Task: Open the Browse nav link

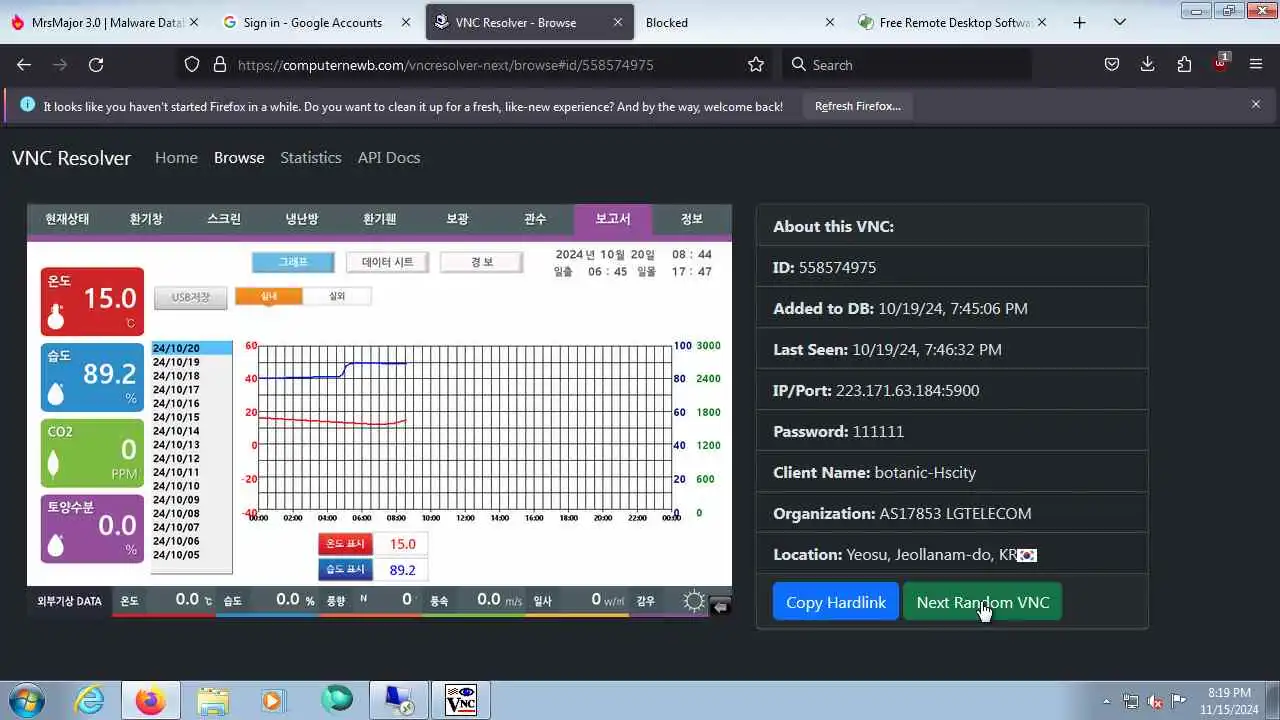Action: [239, 158]
